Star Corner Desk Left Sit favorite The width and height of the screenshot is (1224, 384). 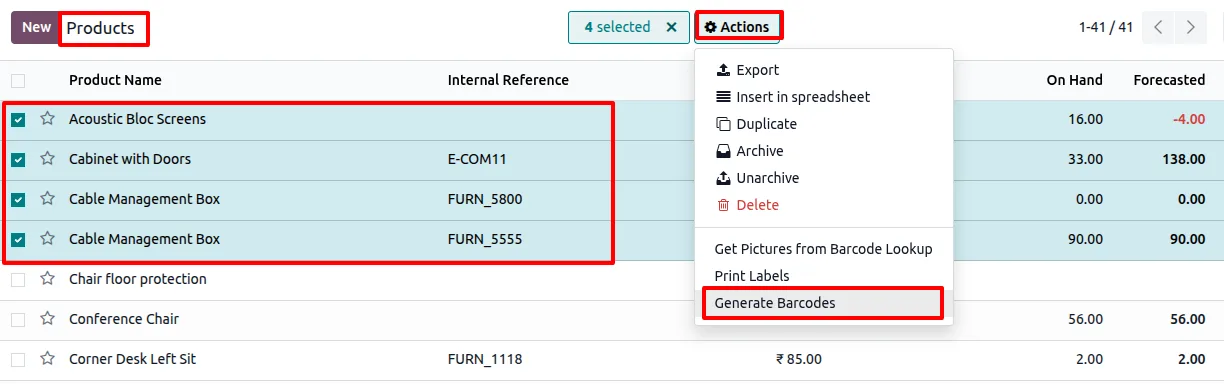47,358
